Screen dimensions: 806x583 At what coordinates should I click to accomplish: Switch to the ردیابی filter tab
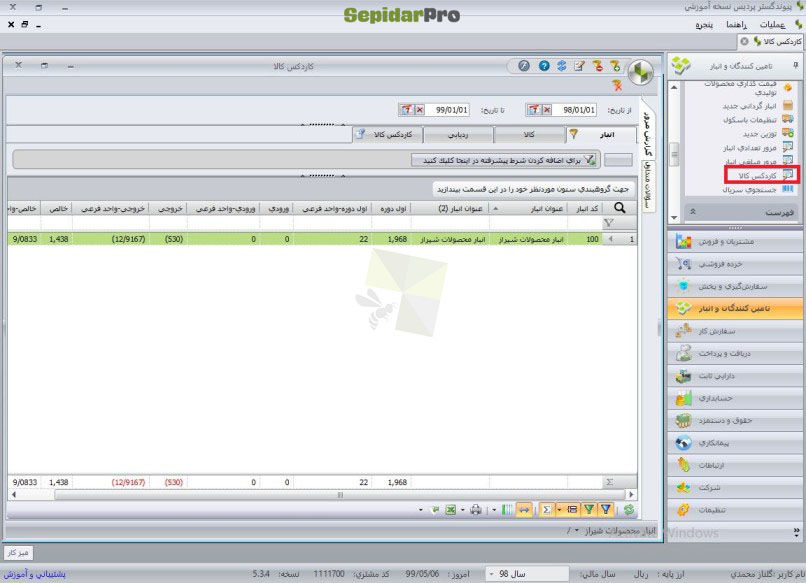tap(458, 135)
